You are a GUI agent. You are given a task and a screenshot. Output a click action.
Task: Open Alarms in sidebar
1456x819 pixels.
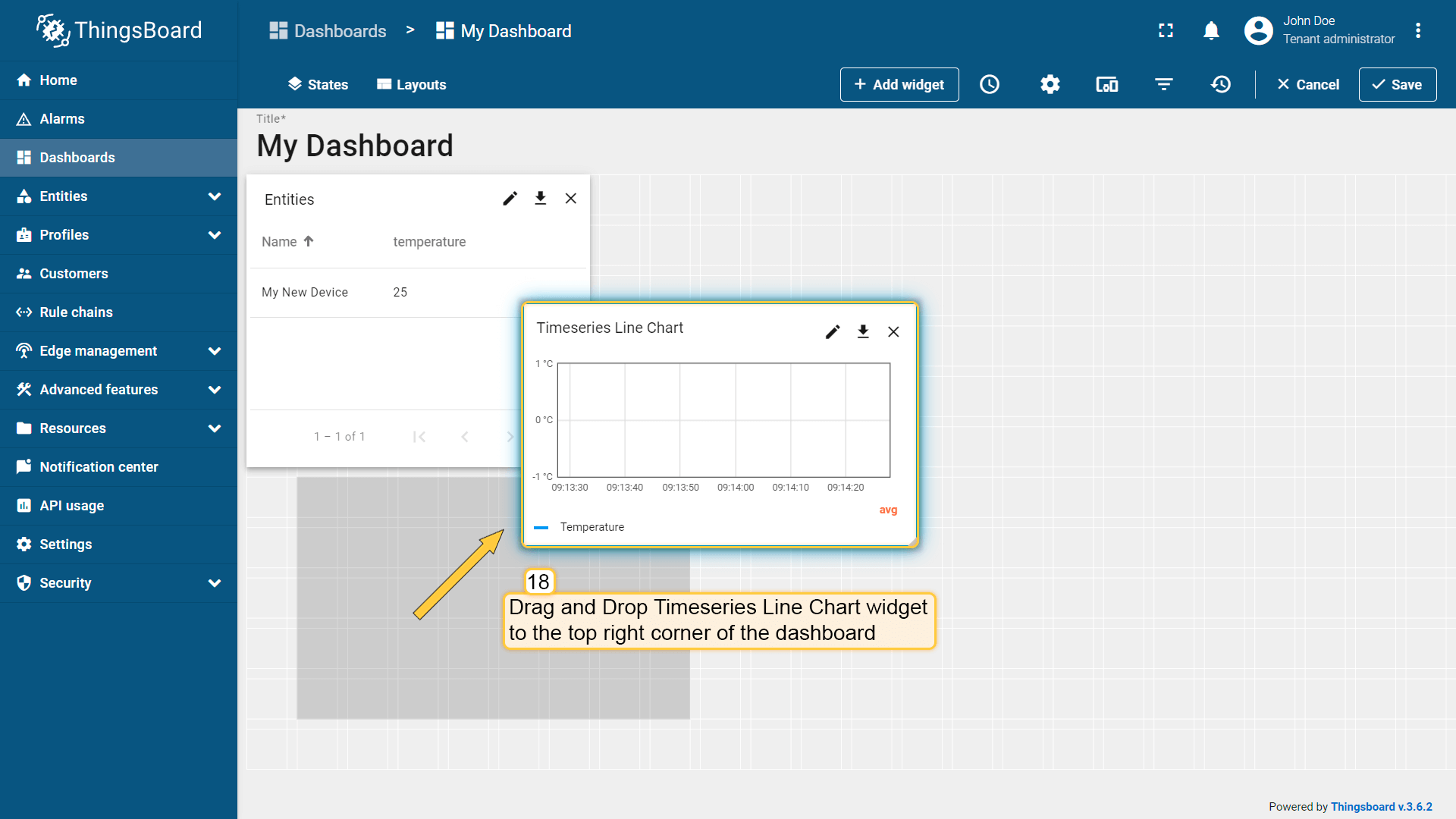tap(118, 119)
